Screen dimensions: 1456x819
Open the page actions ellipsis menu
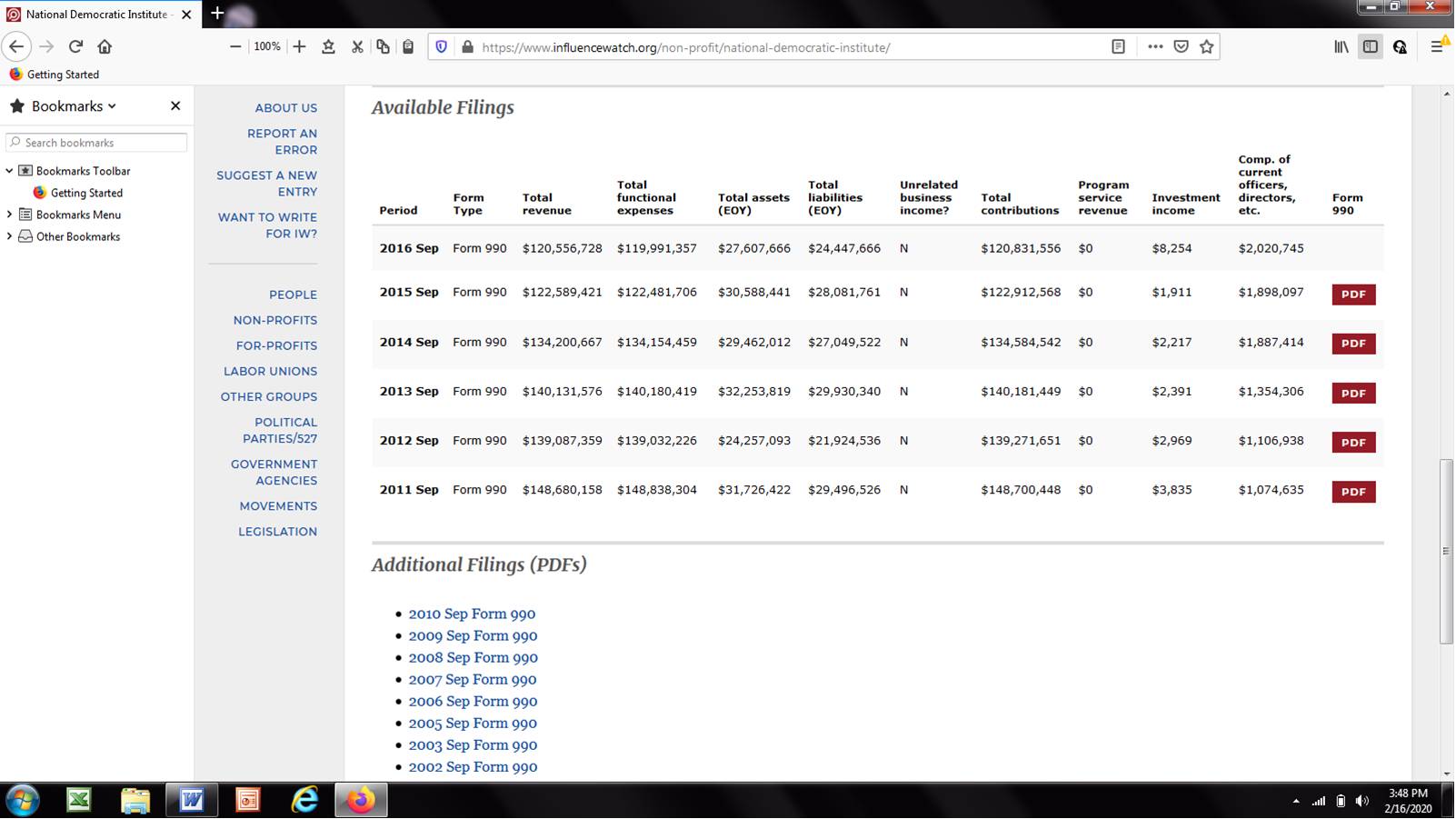(x=1155, y=46)
